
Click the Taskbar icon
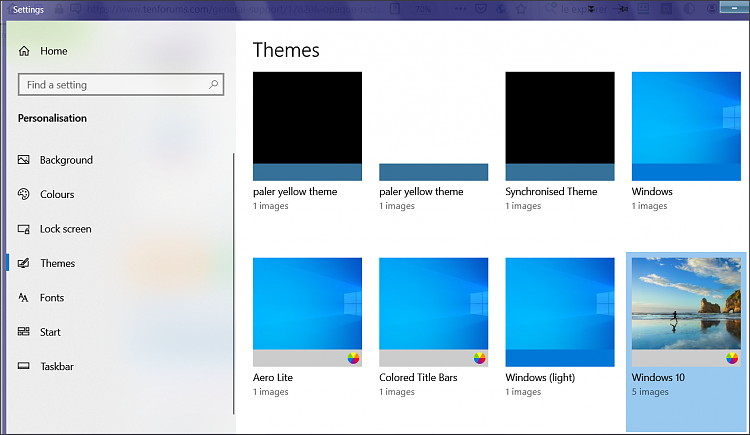click(23, 366)
